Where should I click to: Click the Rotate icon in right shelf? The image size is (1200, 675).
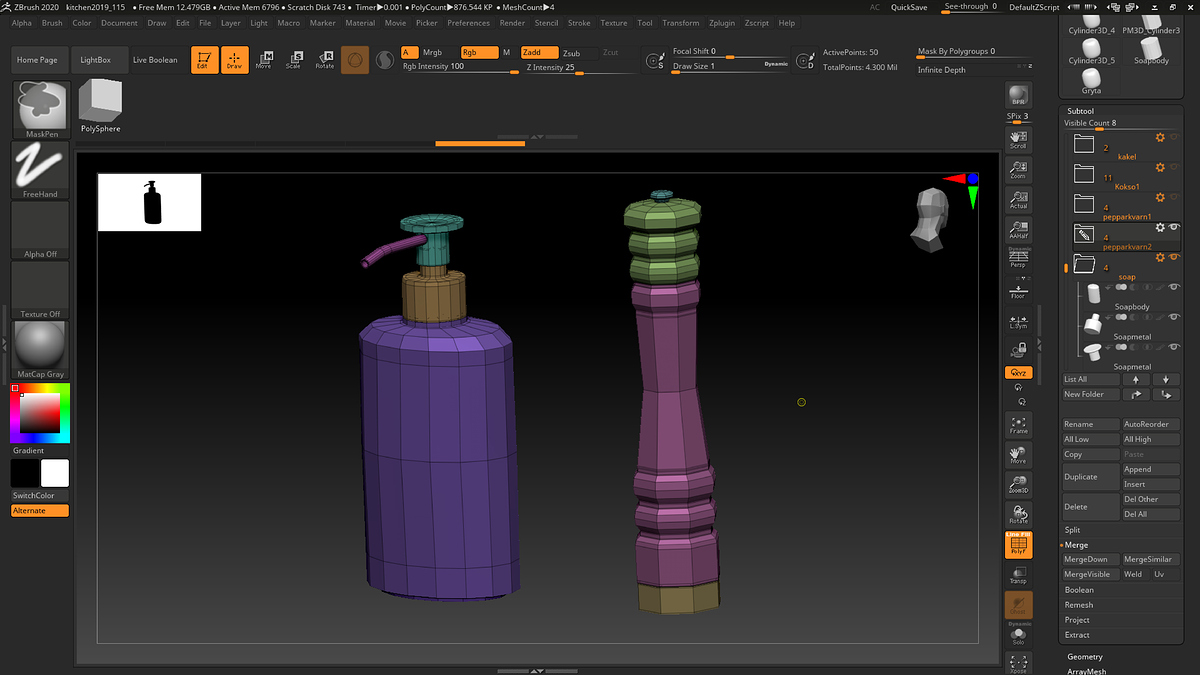click(1018, 514)
